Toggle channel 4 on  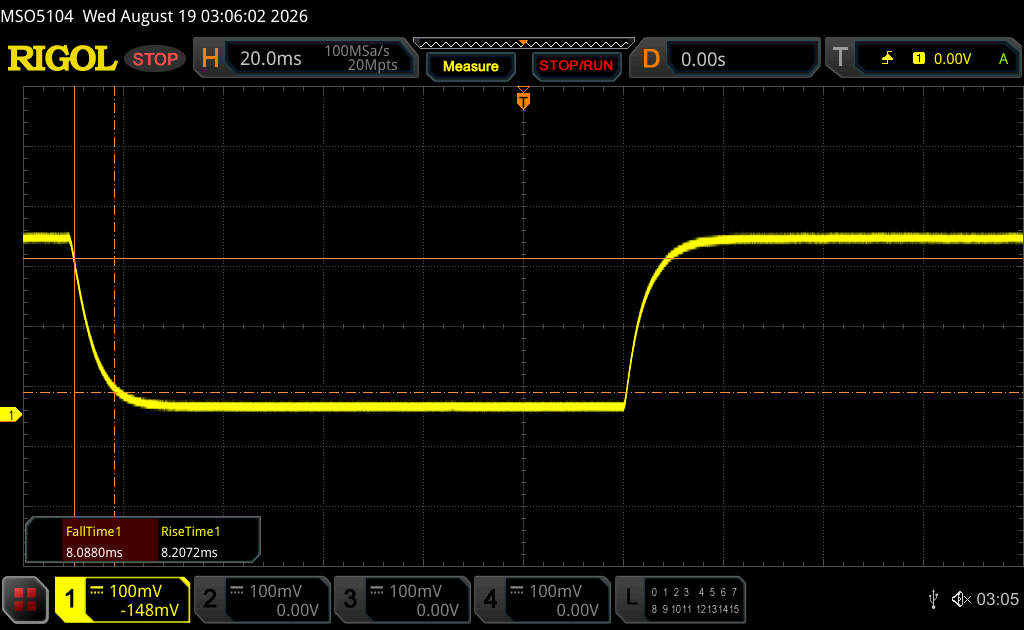tap(490, 599)
